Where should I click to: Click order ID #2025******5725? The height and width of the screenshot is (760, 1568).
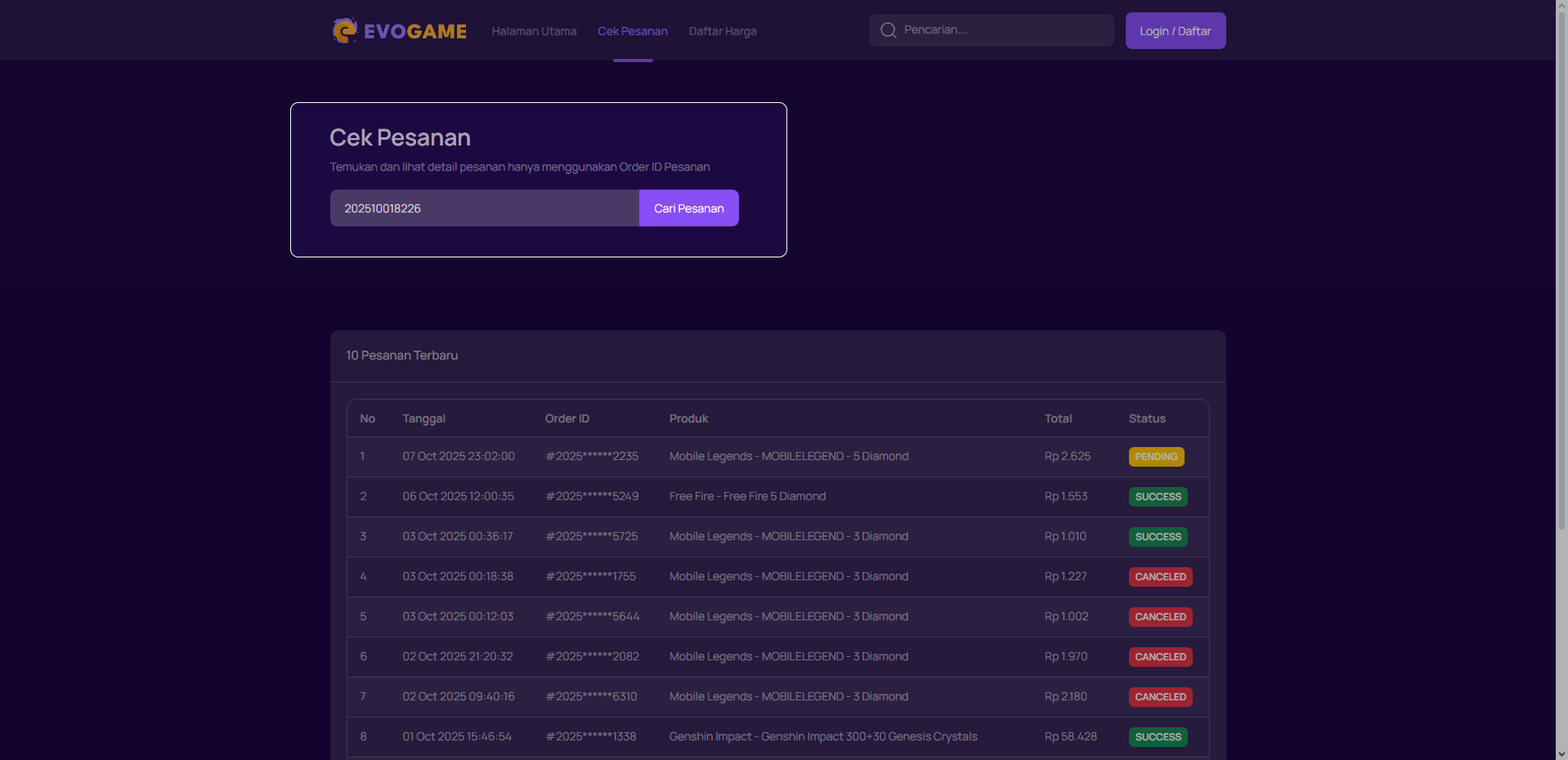click(x=592, y=536)
